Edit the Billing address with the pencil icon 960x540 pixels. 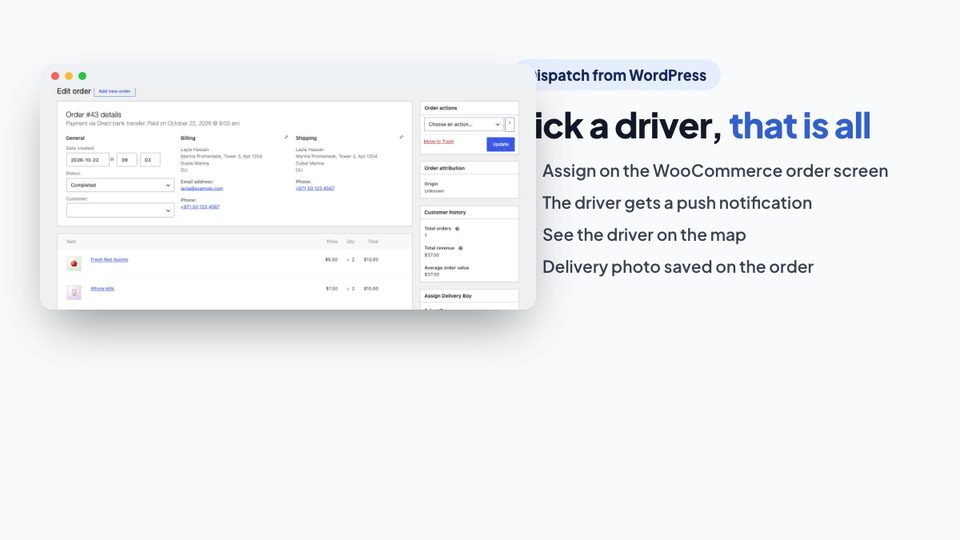(x=286, y=137)
